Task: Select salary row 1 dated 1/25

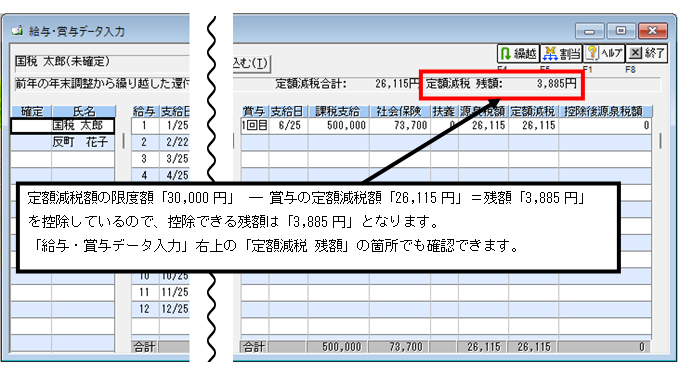Action: tap(160, 126)
